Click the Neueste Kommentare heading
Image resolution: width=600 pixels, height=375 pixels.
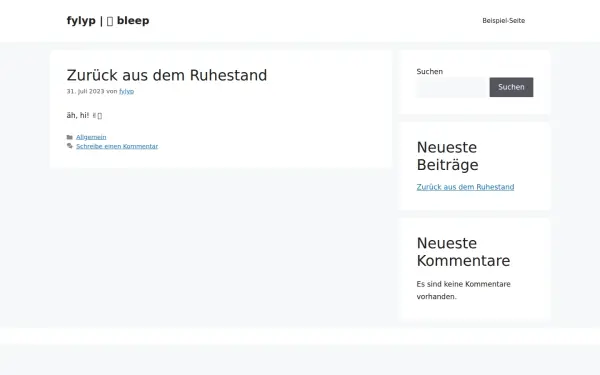(x=463, y=252)
